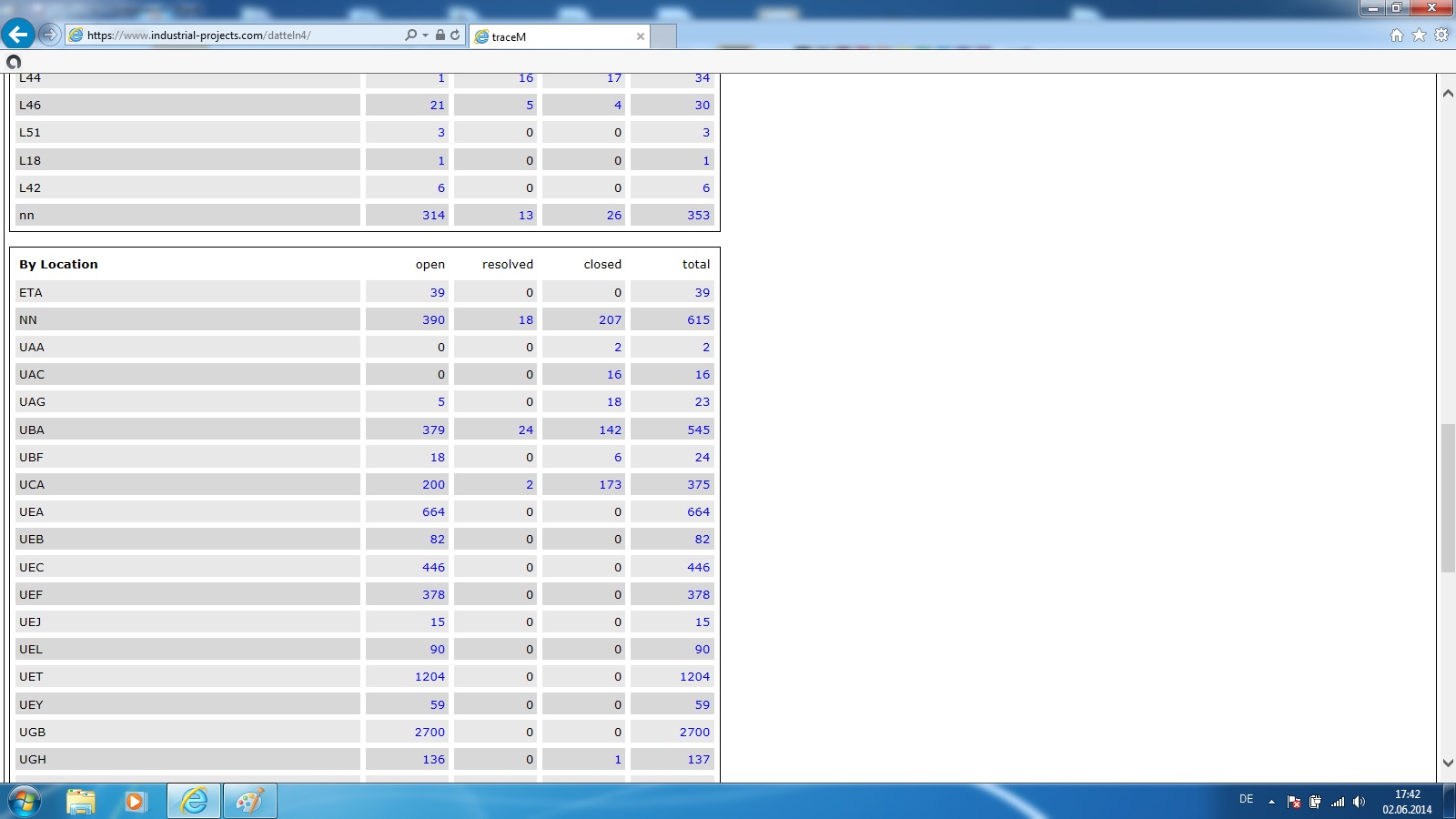The width and height of the screenshot is (1456, 819).
Task: Open UEF total count 378
Action: 698,594
